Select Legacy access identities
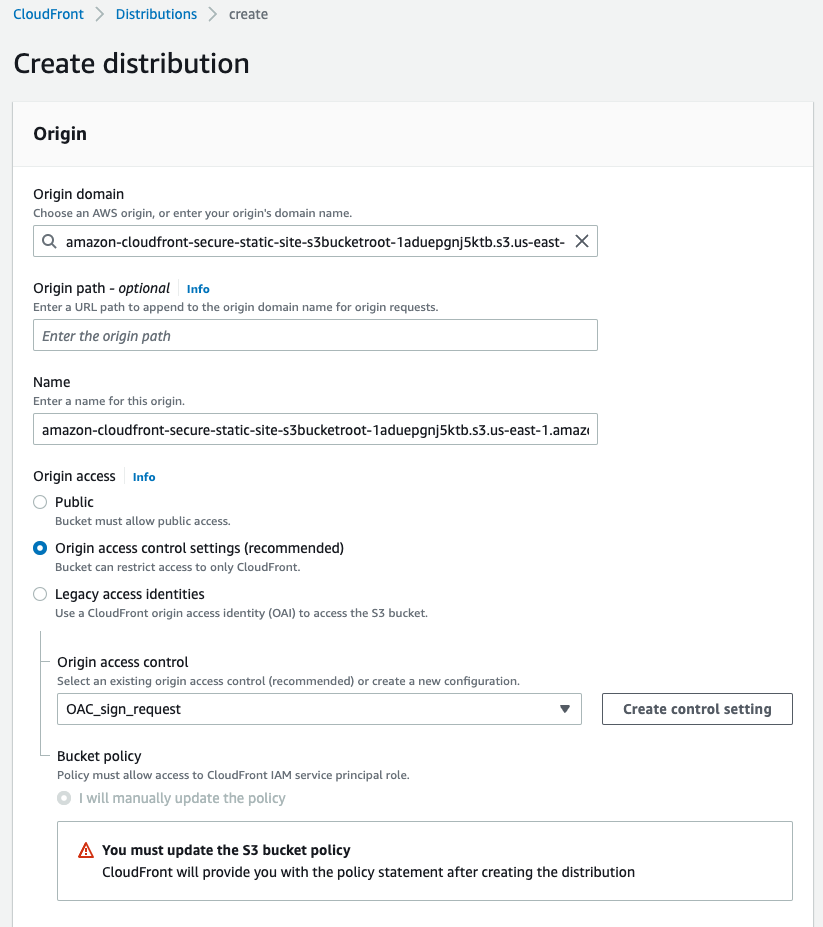This screenshot has width=823, height=927. pos(40,594)
